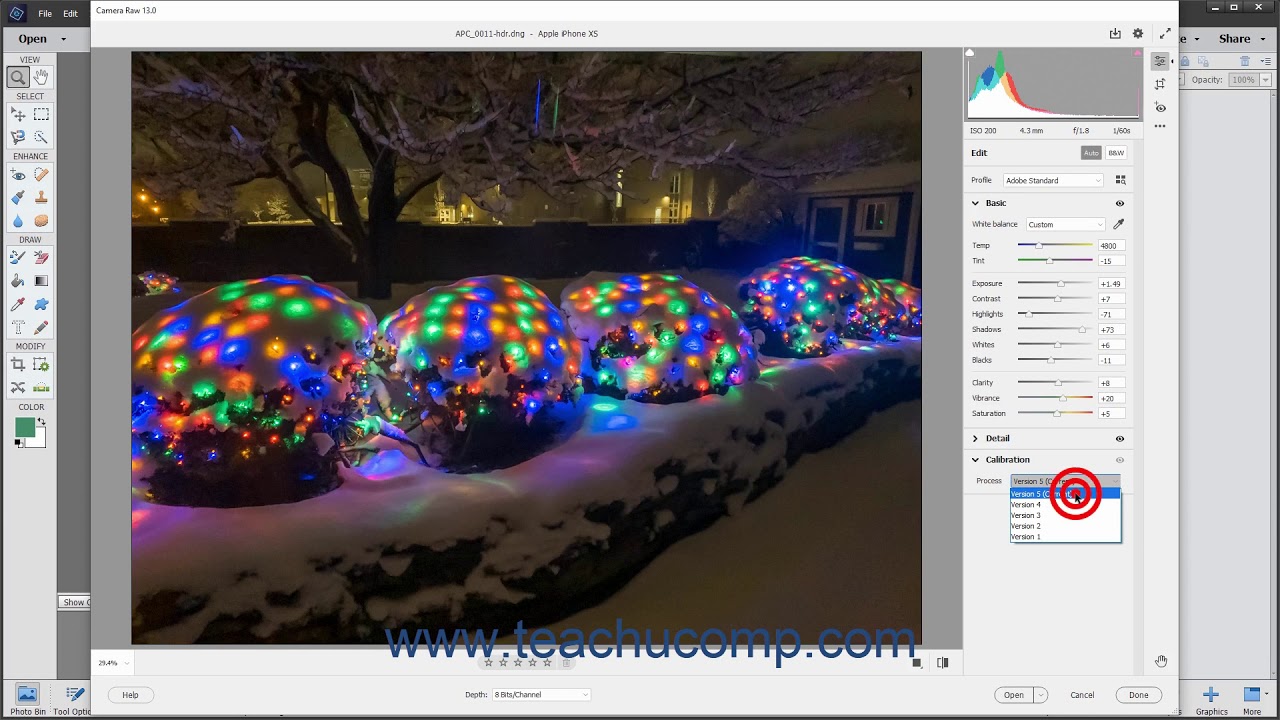Toggle Camera Raw full screen mode
Screen dimensions: 1280x720
1165,34
